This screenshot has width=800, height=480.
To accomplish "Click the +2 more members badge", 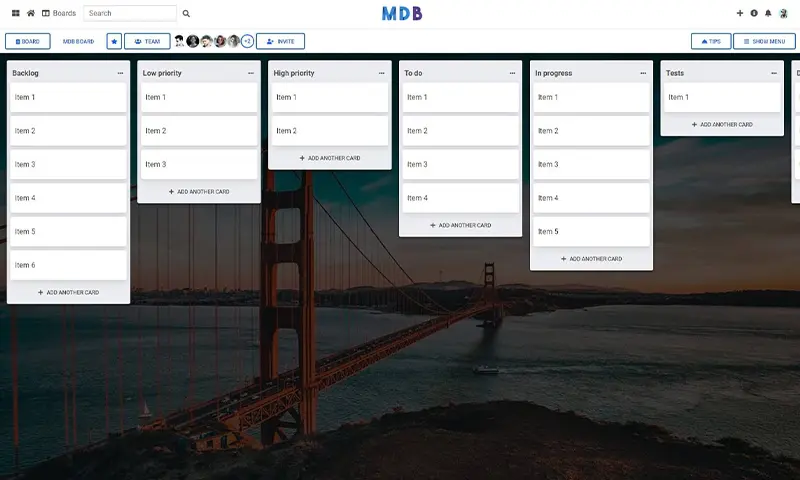I will click(247, 41).
